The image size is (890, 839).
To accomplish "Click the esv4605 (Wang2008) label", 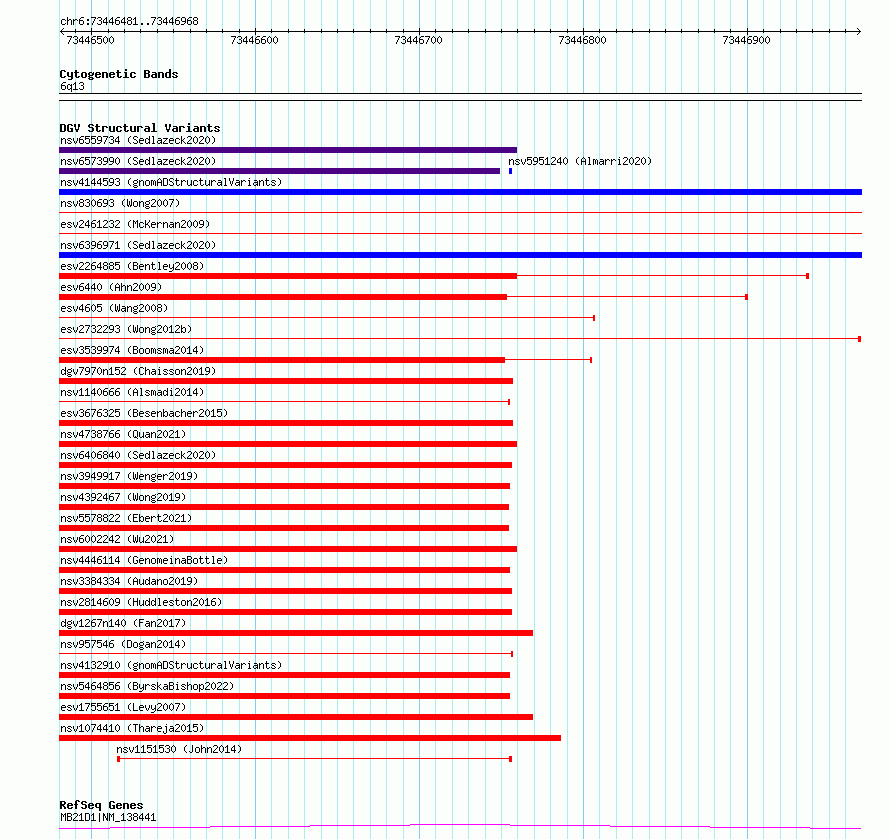I will coord(114,308).
